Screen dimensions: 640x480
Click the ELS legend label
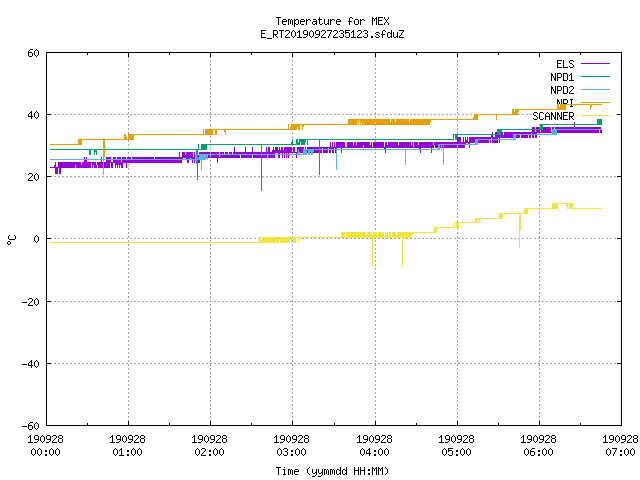pyautogui.click(x=565, y=64)
